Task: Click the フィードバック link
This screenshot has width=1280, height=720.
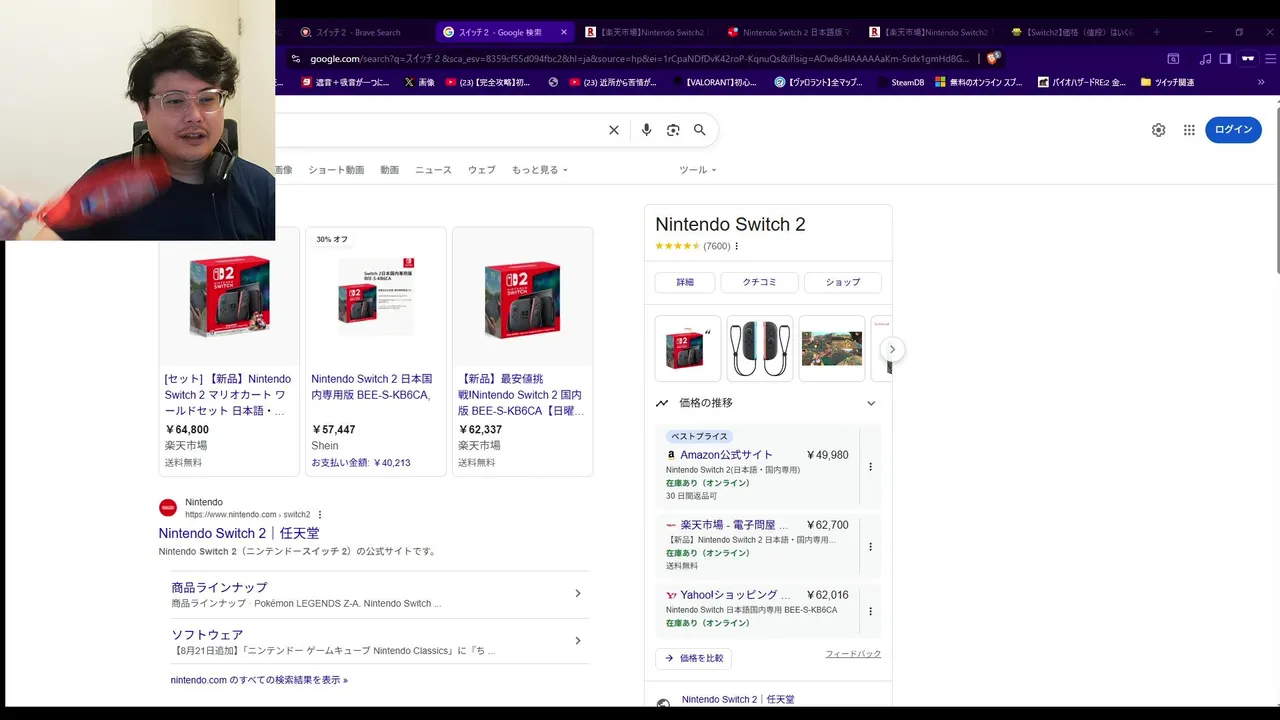Action: click(853, 654)
